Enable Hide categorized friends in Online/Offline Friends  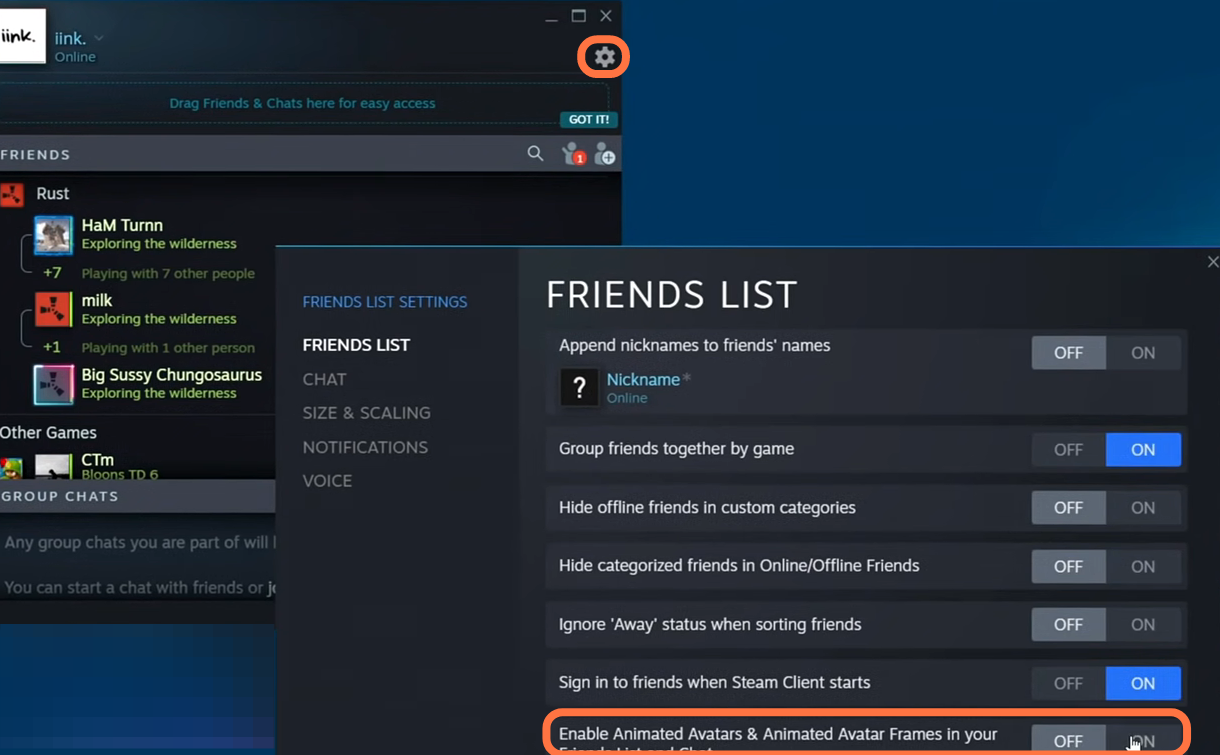[1143, 566]
